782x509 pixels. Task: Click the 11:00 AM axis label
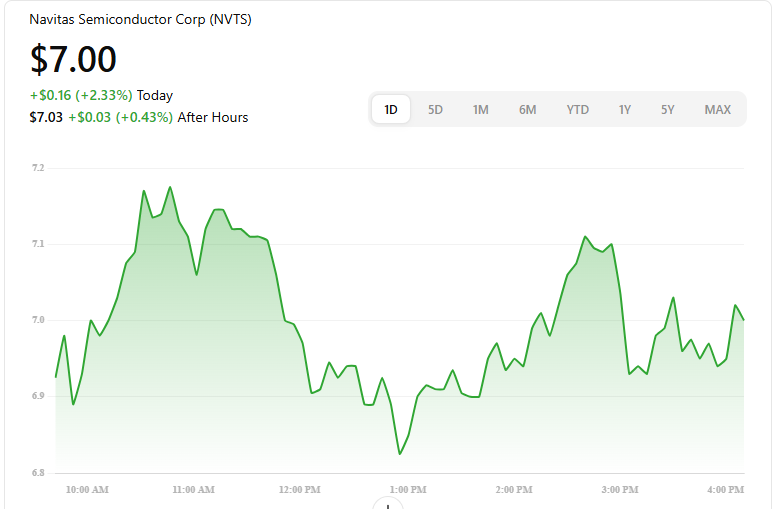(x=194, y=490)
